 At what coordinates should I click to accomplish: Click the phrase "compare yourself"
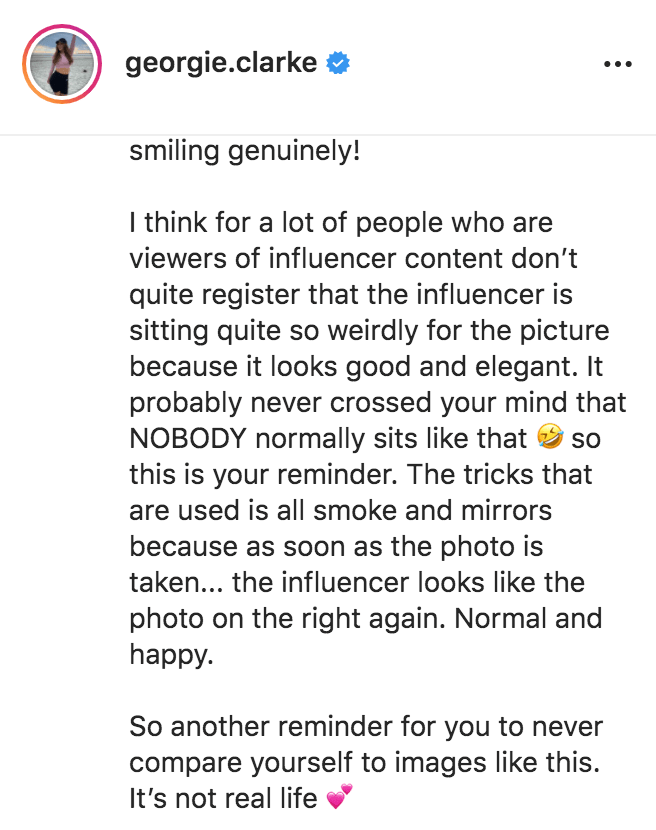coord(247,762)
